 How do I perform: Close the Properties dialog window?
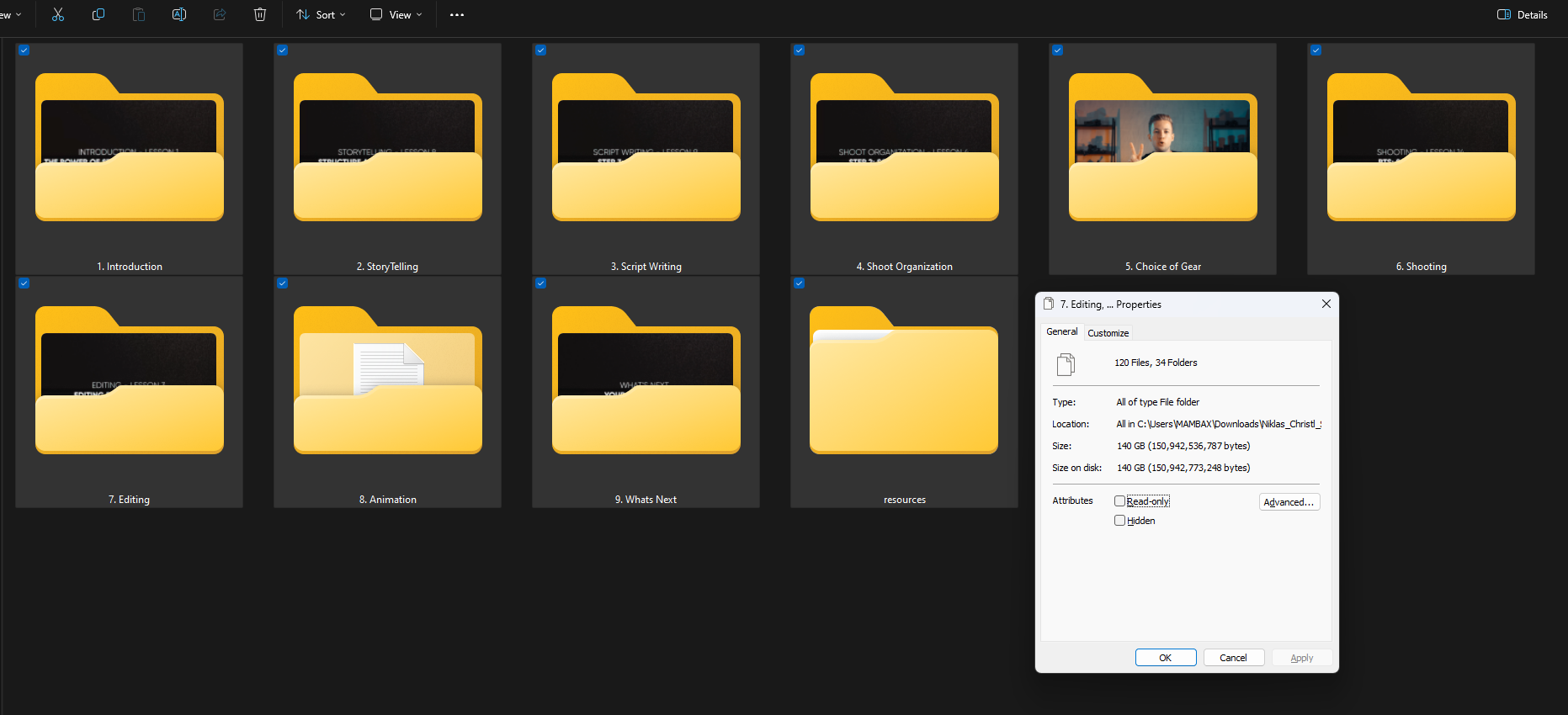[x=1326, y=304]
